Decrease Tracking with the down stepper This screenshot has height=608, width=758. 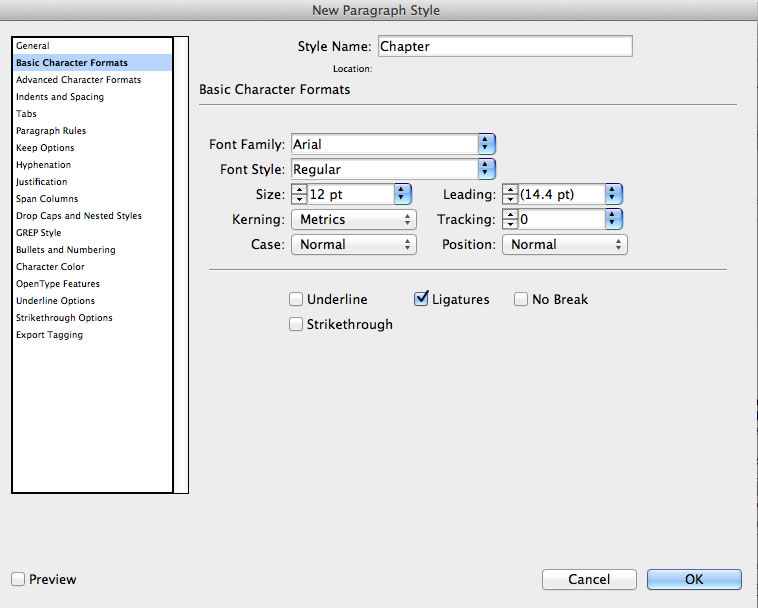[x=510, y=224]
